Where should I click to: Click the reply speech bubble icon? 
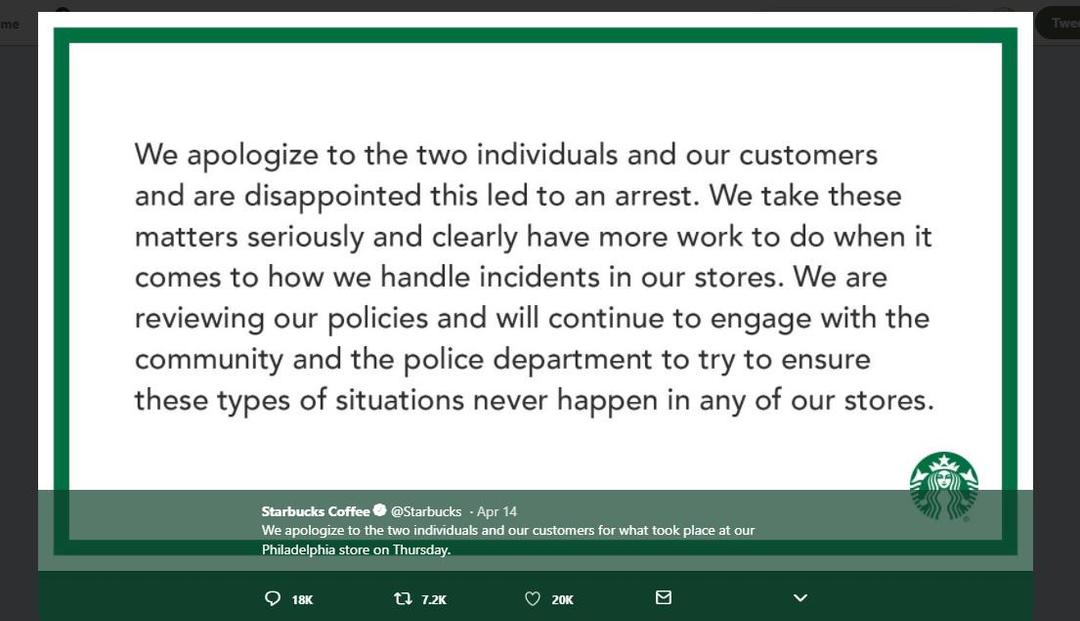click(273, 598)
